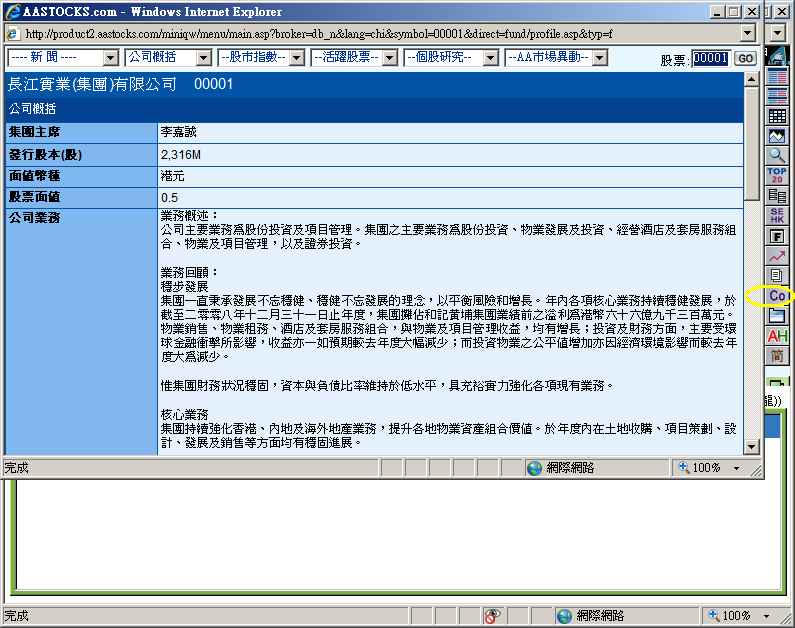
Task: Click the IE page icon beside the URL
Action: click(x=13, y=34)
